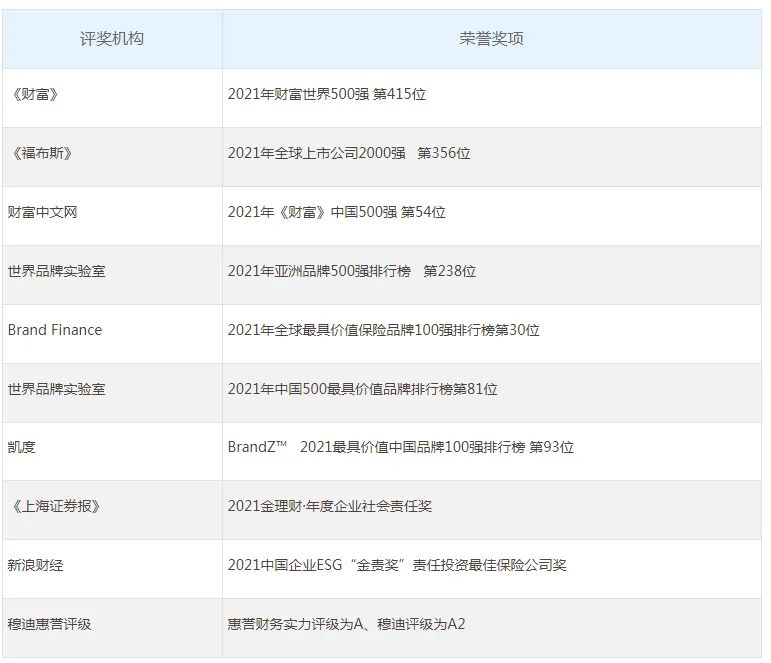Select the 新浪财经 cell

click(112, 569)
